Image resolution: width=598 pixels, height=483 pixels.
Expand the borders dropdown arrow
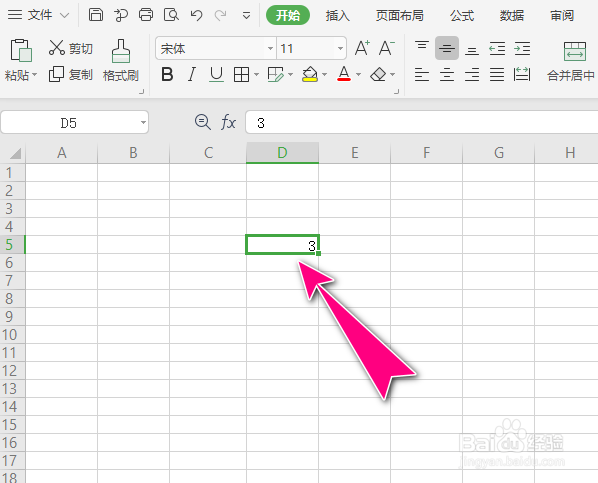point(256,74)
